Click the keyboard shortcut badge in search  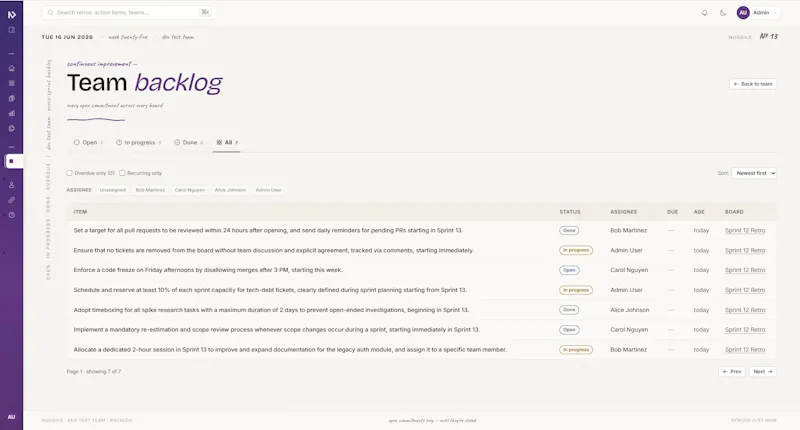click(205, 12)
